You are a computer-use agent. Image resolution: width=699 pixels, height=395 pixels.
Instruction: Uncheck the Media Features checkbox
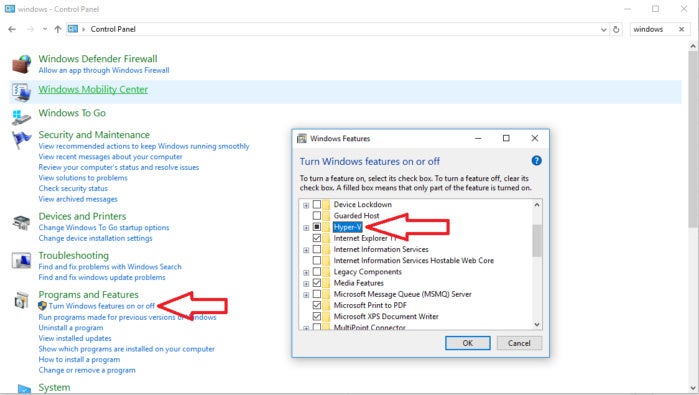[x=317, y=283]
